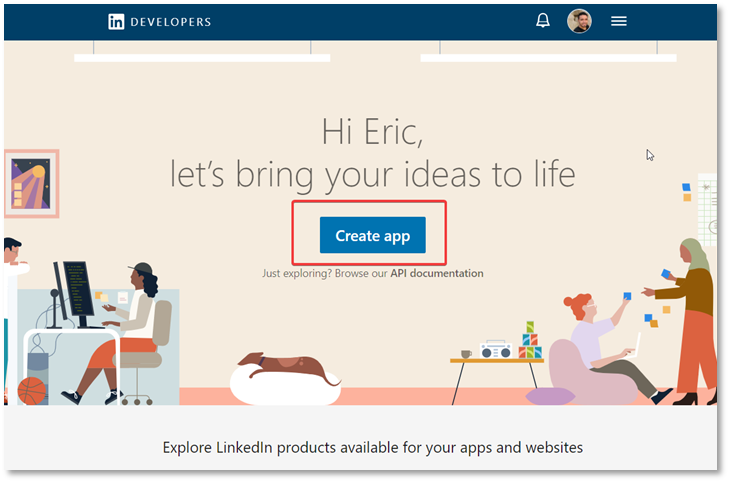
Task: Open the API documentation link
Action: tap(437, 273)
